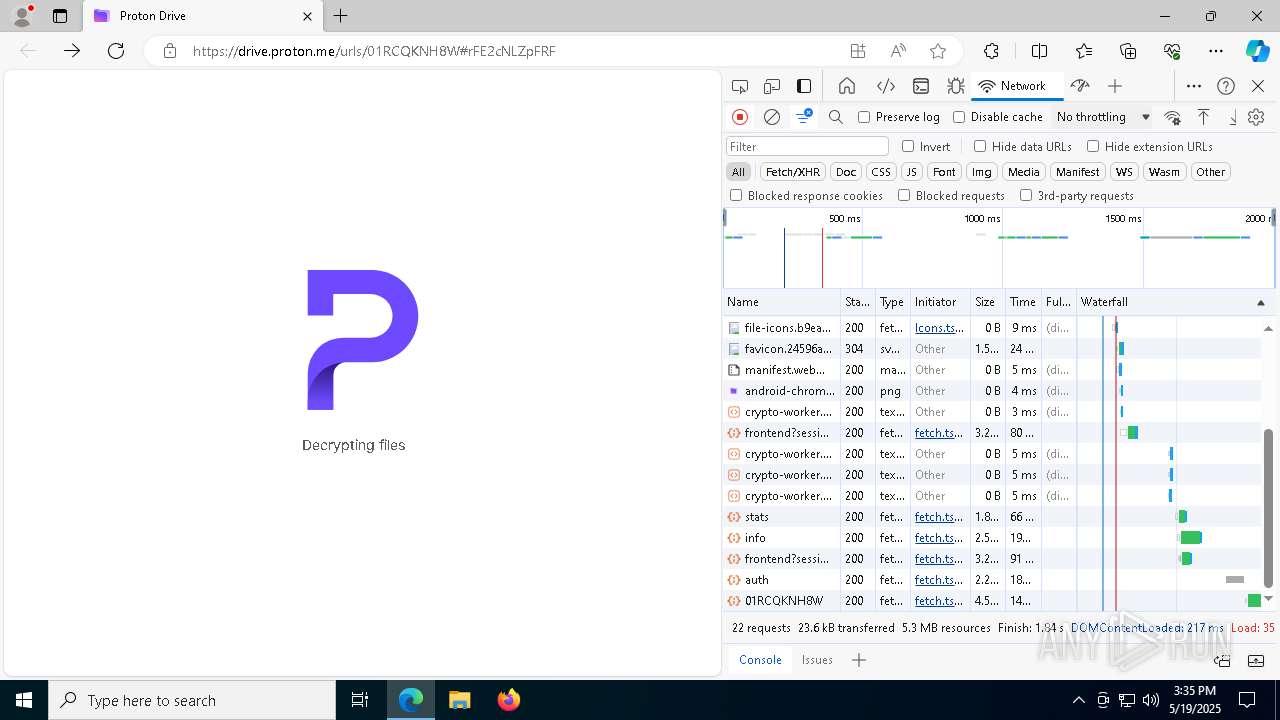Clear the network log
This screenshot has height=720, width=1280.
point(772,117)
